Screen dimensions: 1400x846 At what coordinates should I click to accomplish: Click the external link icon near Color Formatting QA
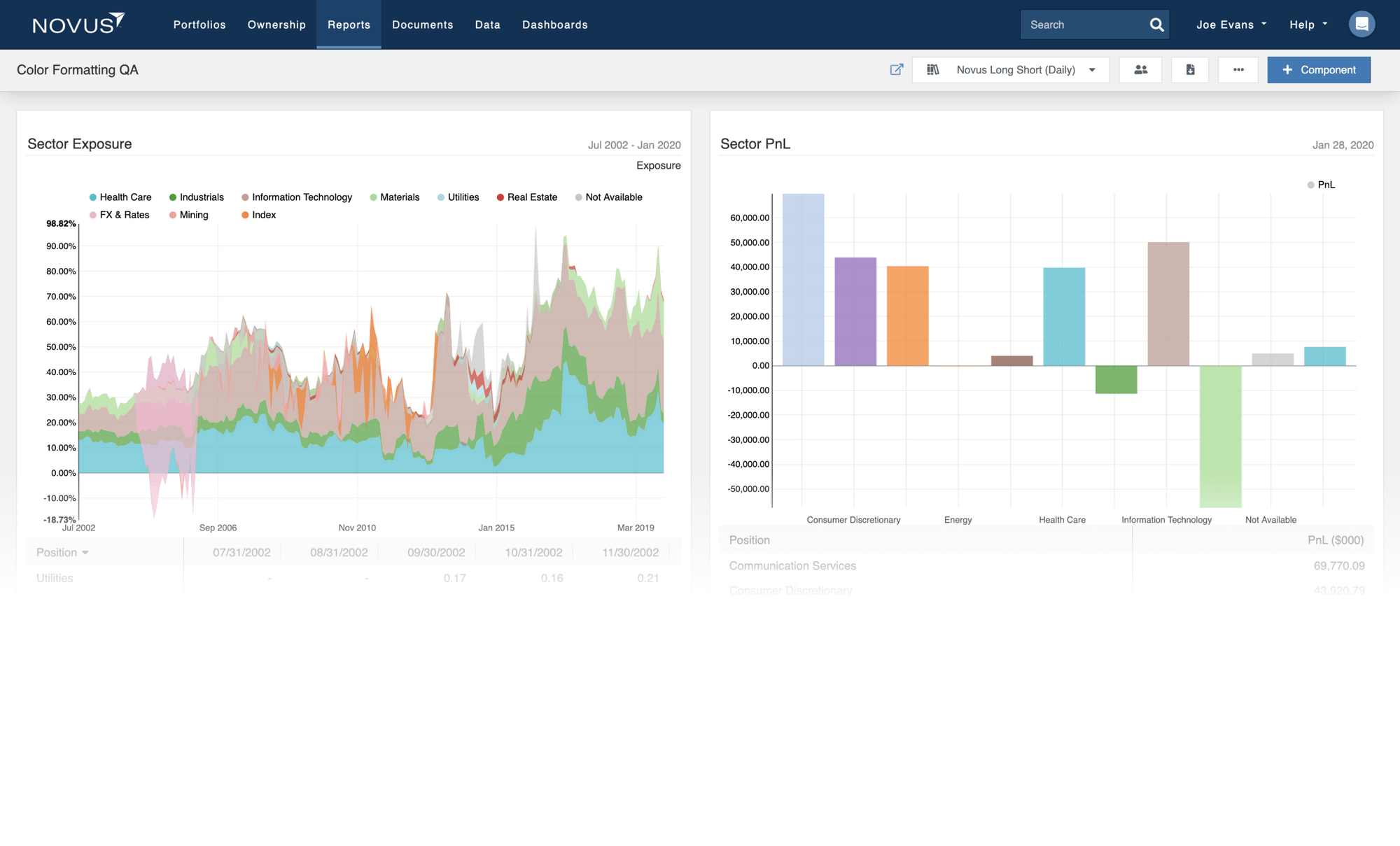click(897, 69)
